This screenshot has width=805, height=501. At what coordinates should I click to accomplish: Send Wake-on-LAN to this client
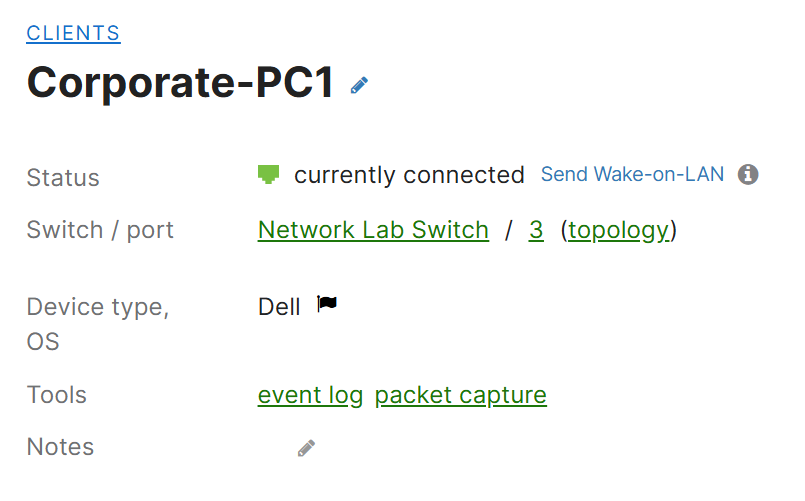coord(632,175)
